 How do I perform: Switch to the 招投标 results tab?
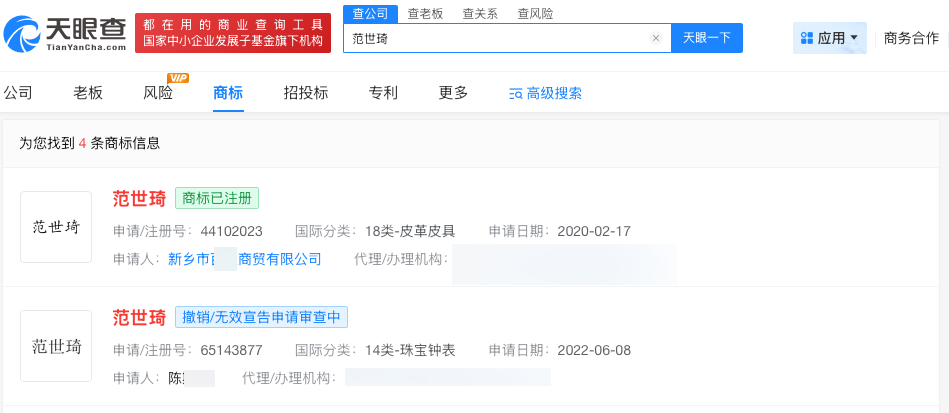[x=306, y=93]
